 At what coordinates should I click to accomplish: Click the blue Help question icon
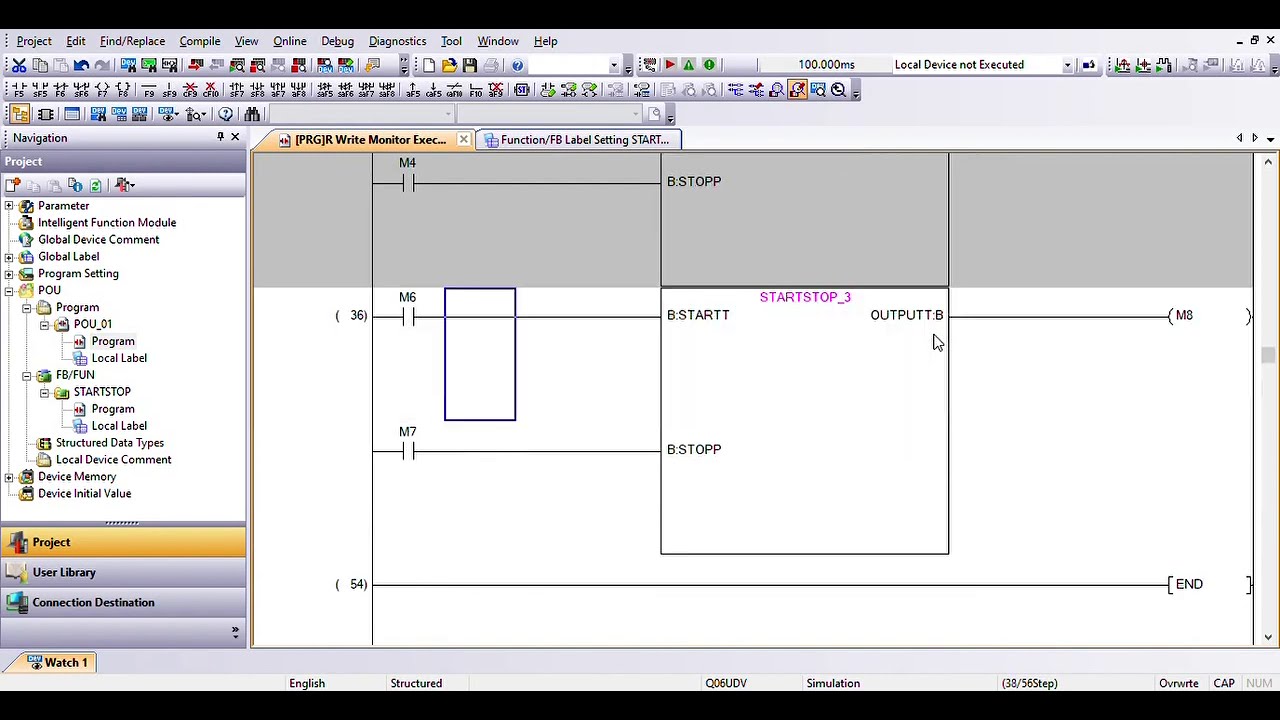pyautogui.click(x=517, y=65)
